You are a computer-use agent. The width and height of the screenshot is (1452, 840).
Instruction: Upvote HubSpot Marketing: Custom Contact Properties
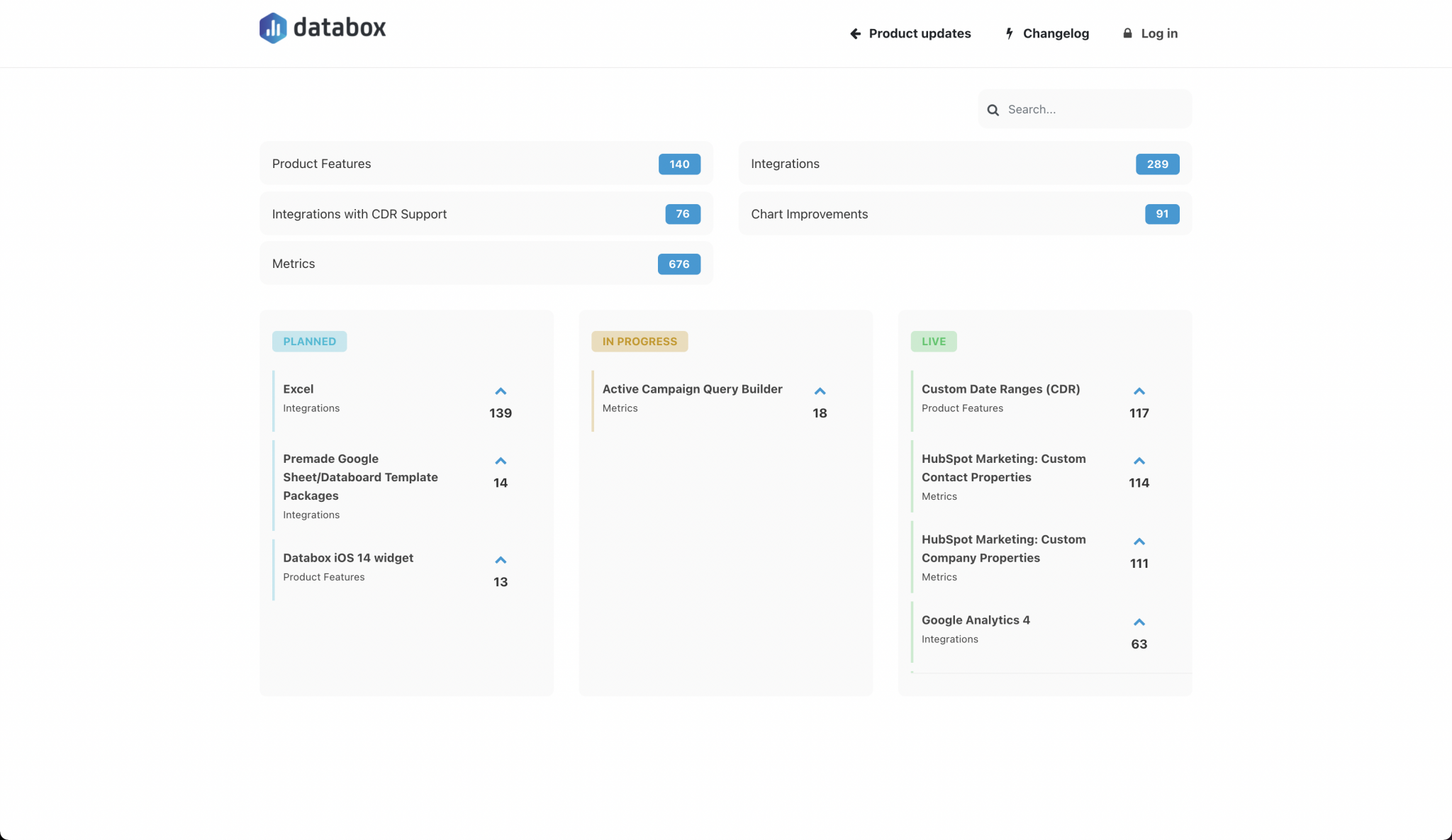(x=1139, y=461)
